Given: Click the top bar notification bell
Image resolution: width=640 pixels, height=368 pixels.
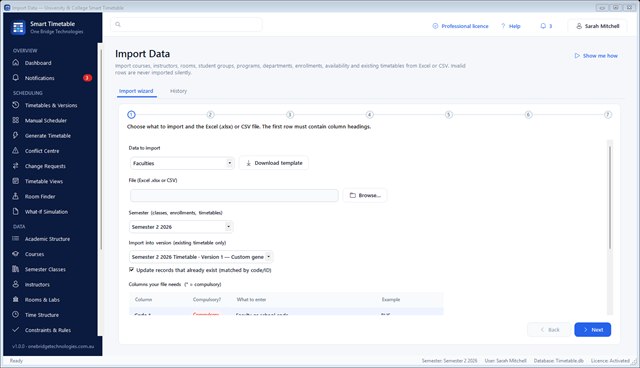Looking at the screenshot, I should 543,26.
